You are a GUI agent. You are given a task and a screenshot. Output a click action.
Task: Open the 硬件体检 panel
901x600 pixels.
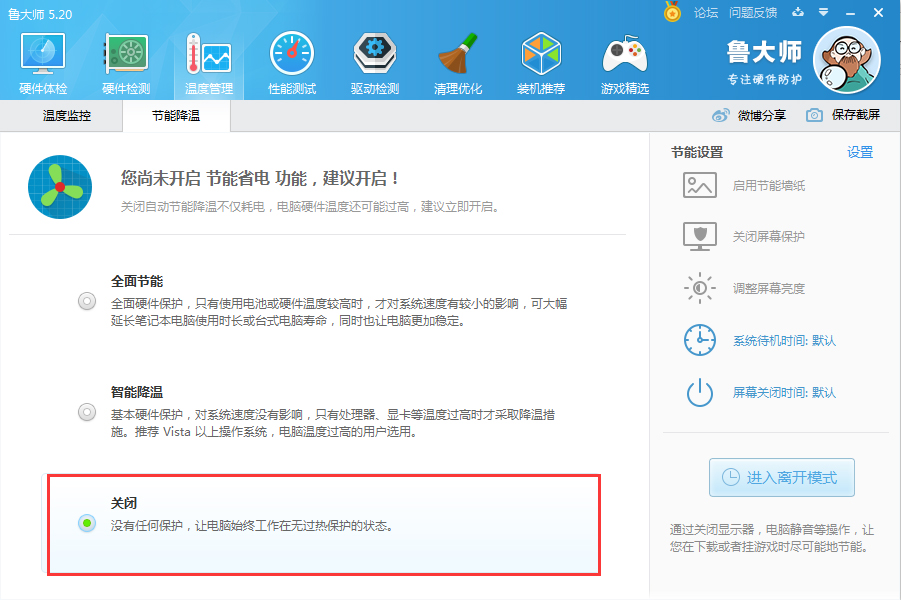41,62
